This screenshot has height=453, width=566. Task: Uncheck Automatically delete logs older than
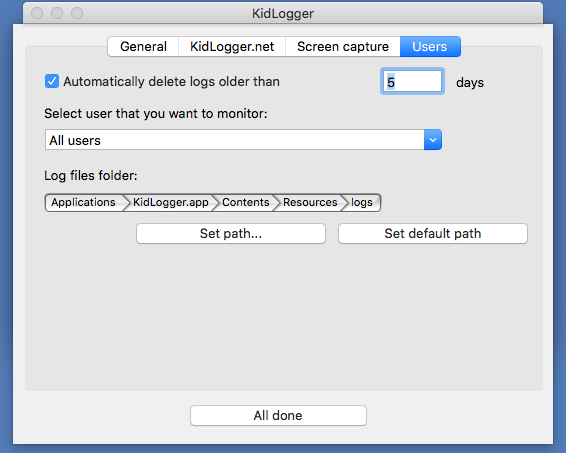52,81
